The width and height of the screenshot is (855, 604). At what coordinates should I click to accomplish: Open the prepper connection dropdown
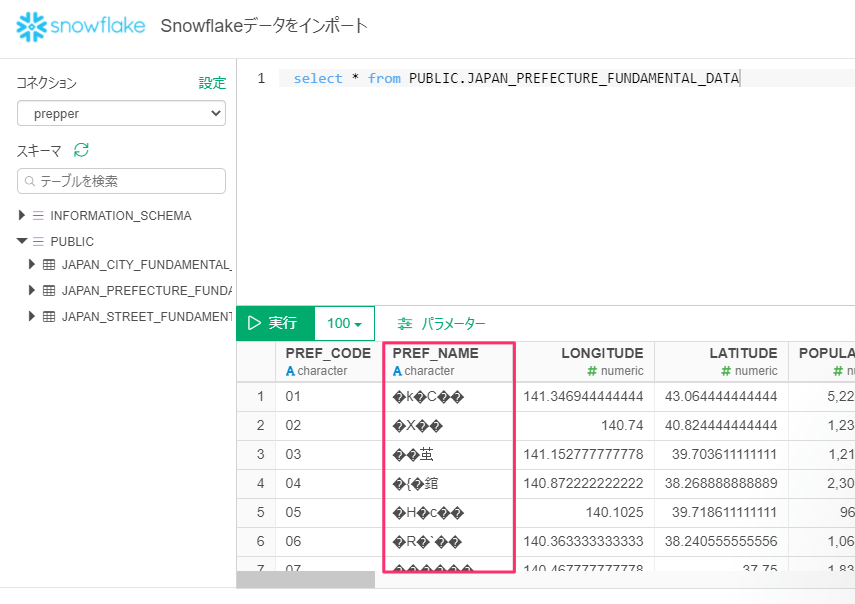122,113
